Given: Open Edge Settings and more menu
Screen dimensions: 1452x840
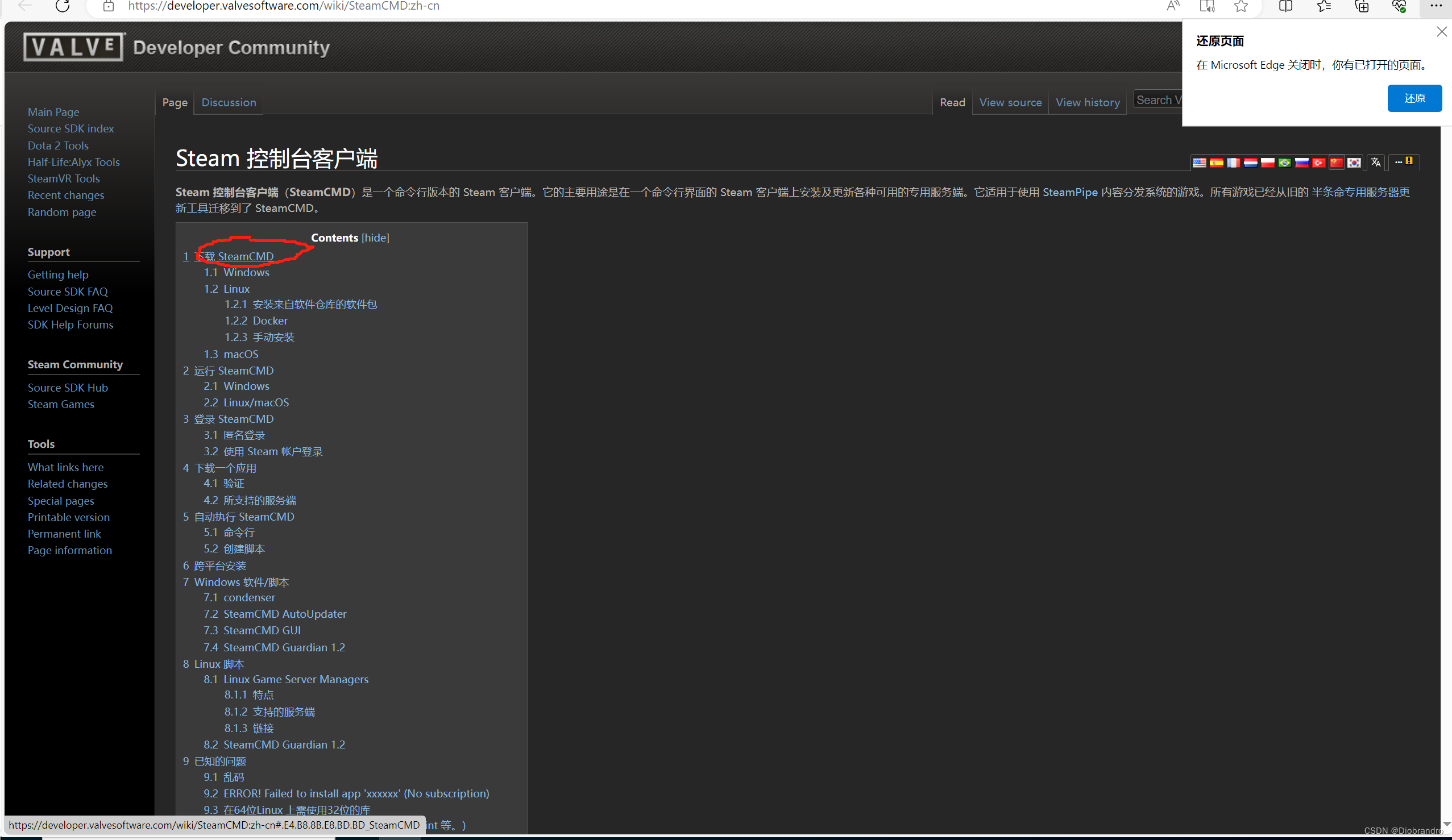Looking at the screenshot, I should coord(1436,6).
